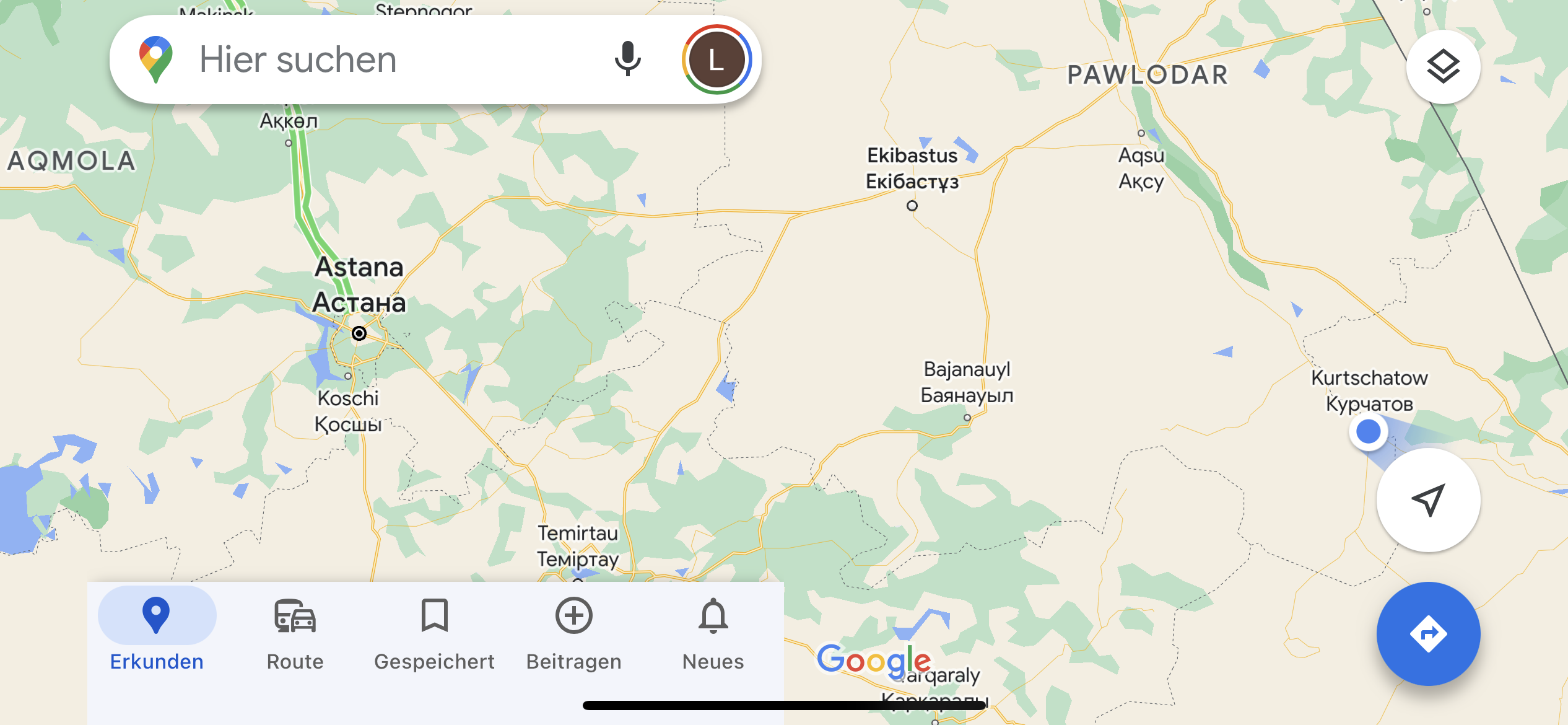
Task: Tap the Google Maps pin logo
Action: [155, 59]
